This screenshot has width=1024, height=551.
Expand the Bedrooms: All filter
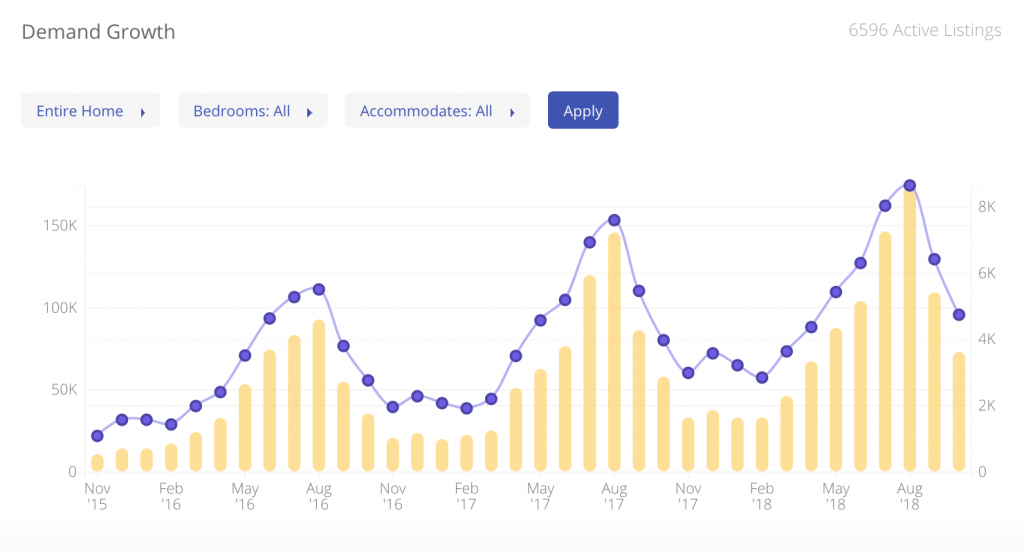(x=253, y=111)
